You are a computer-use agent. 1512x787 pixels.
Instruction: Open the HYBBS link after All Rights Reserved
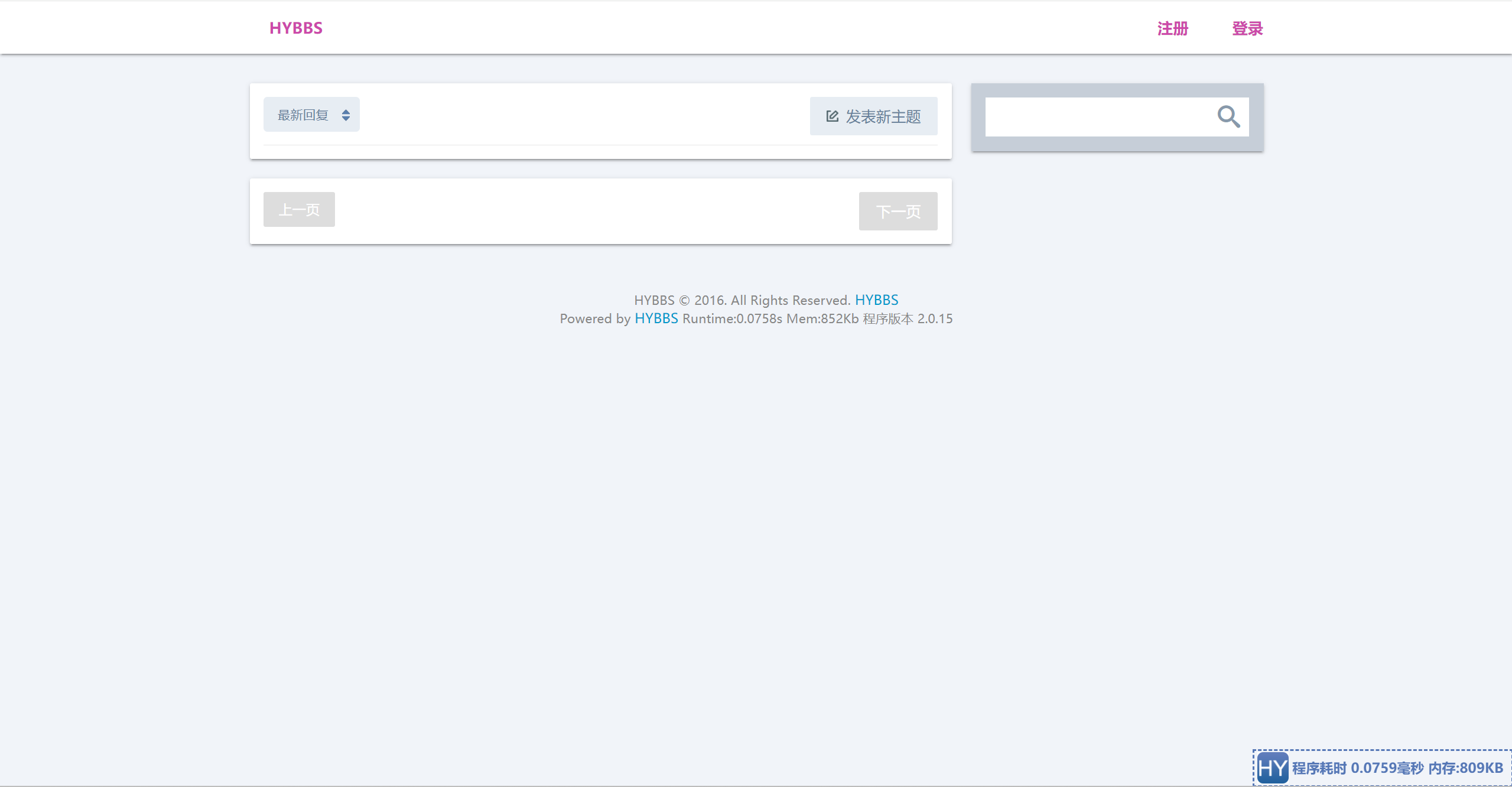tap(877, 300)
